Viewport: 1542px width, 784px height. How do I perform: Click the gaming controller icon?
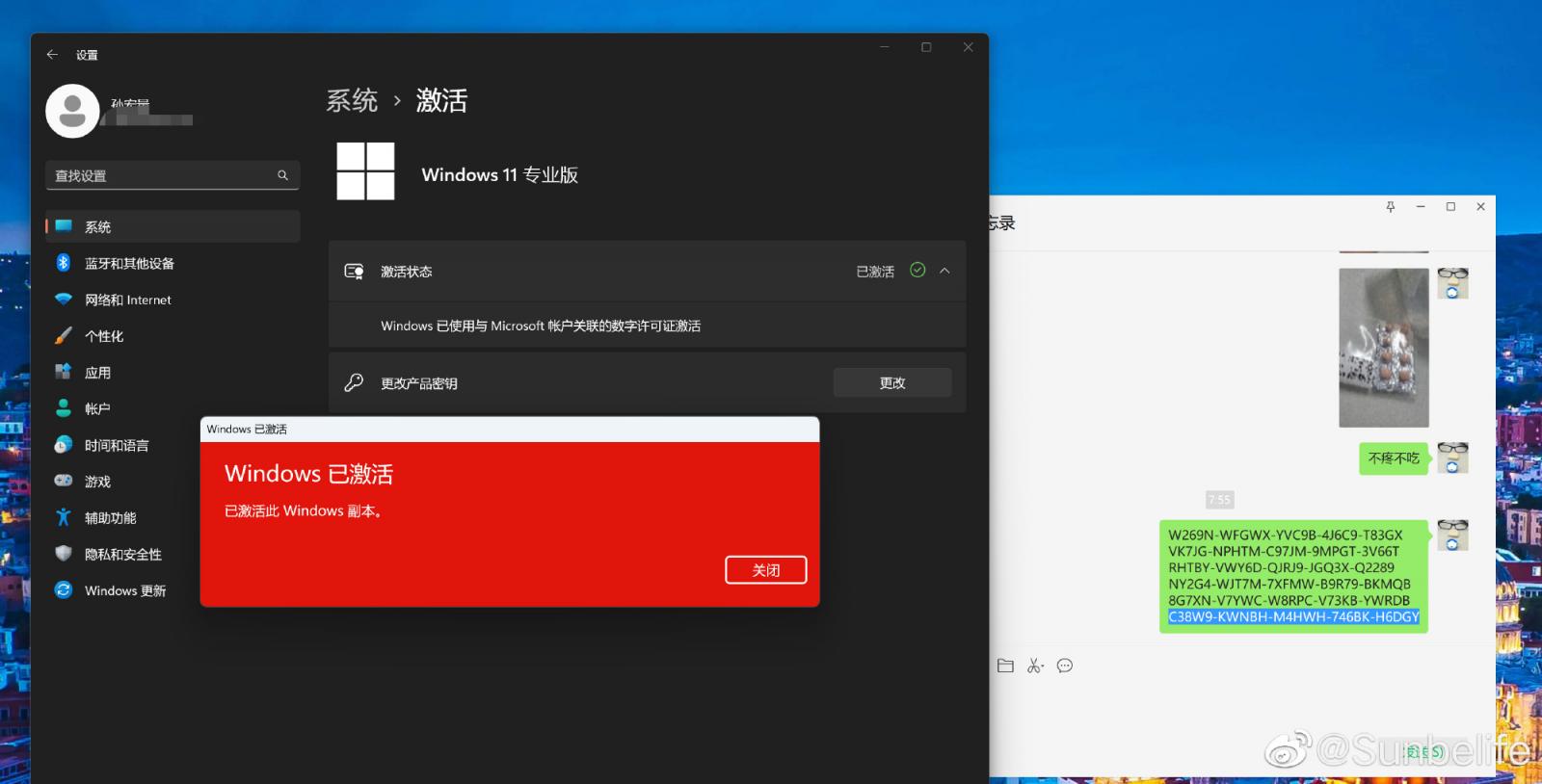tap(64, 481)
